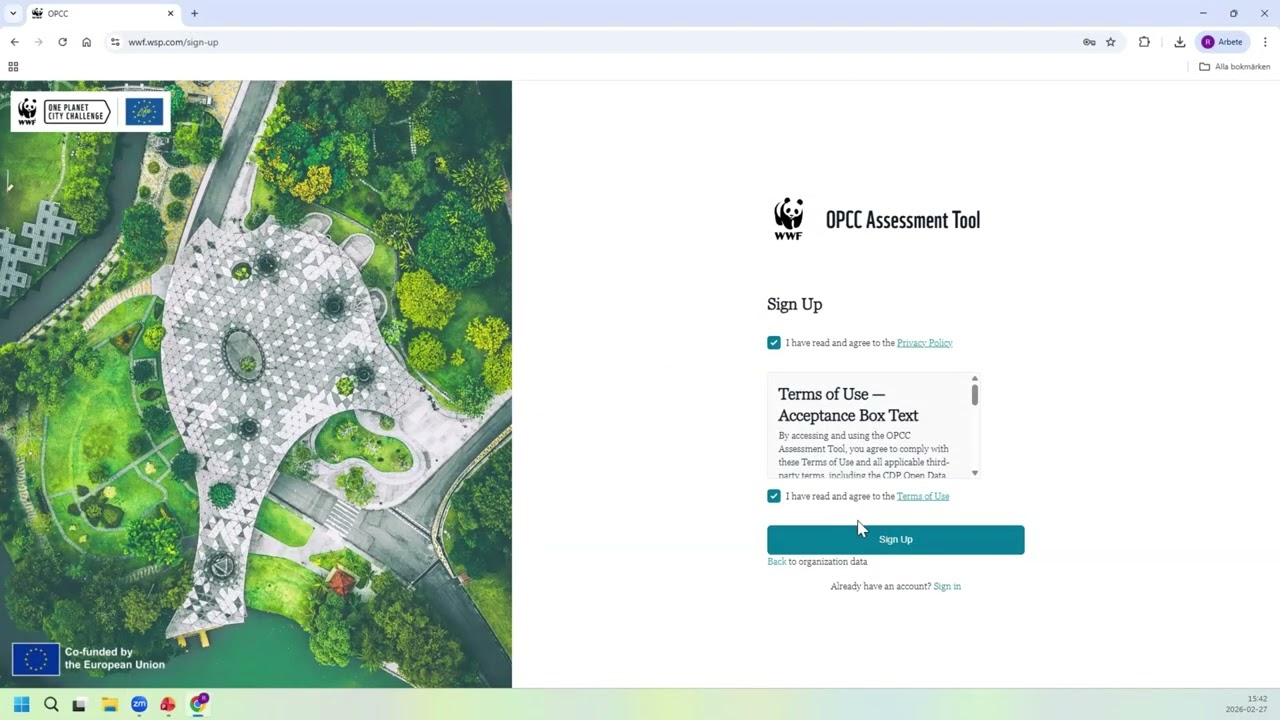Click the 'OPCC Assessment Tool' heading
The height and width of the screenshot is (720, 1280).
coord(903,220)
